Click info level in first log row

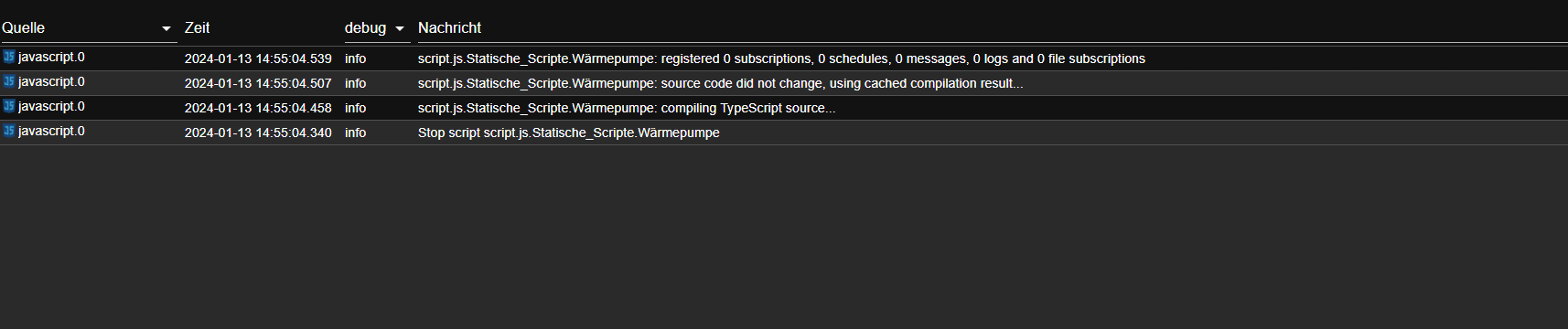click(x=356, y=58)
